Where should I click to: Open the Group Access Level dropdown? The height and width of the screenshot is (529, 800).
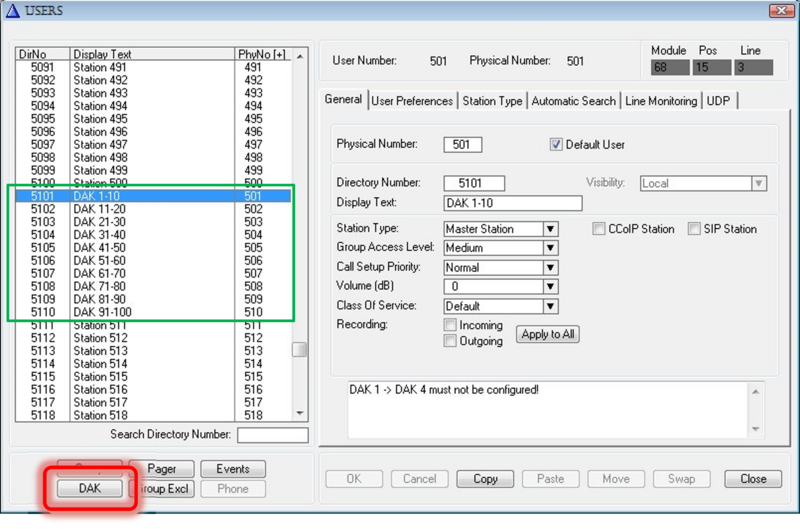point(551,248)
